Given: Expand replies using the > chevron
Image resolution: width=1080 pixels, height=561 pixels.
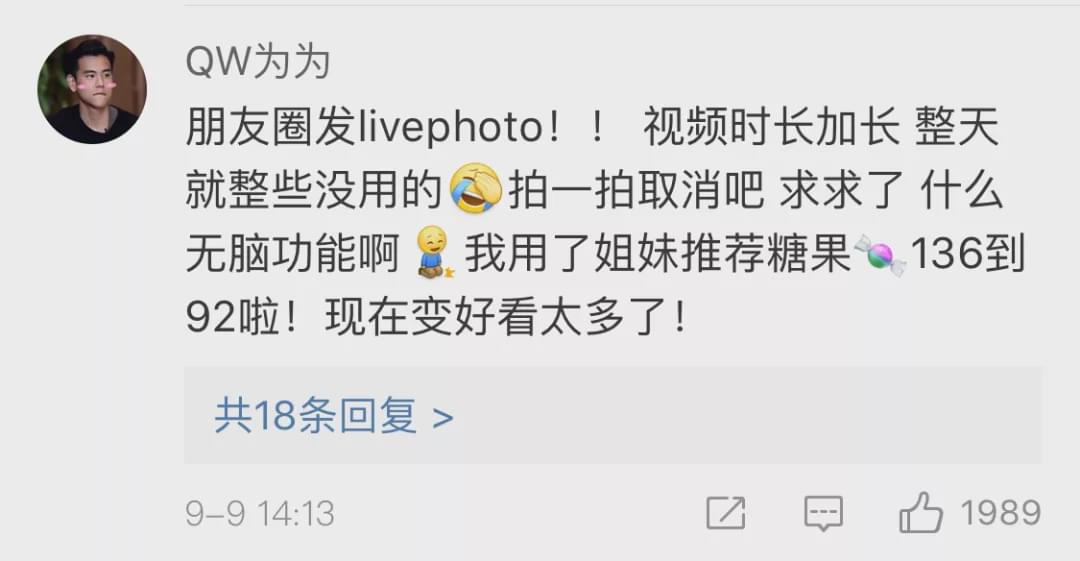Looking at the screenshot, I should pyautogui.click(x=443, y=417).
